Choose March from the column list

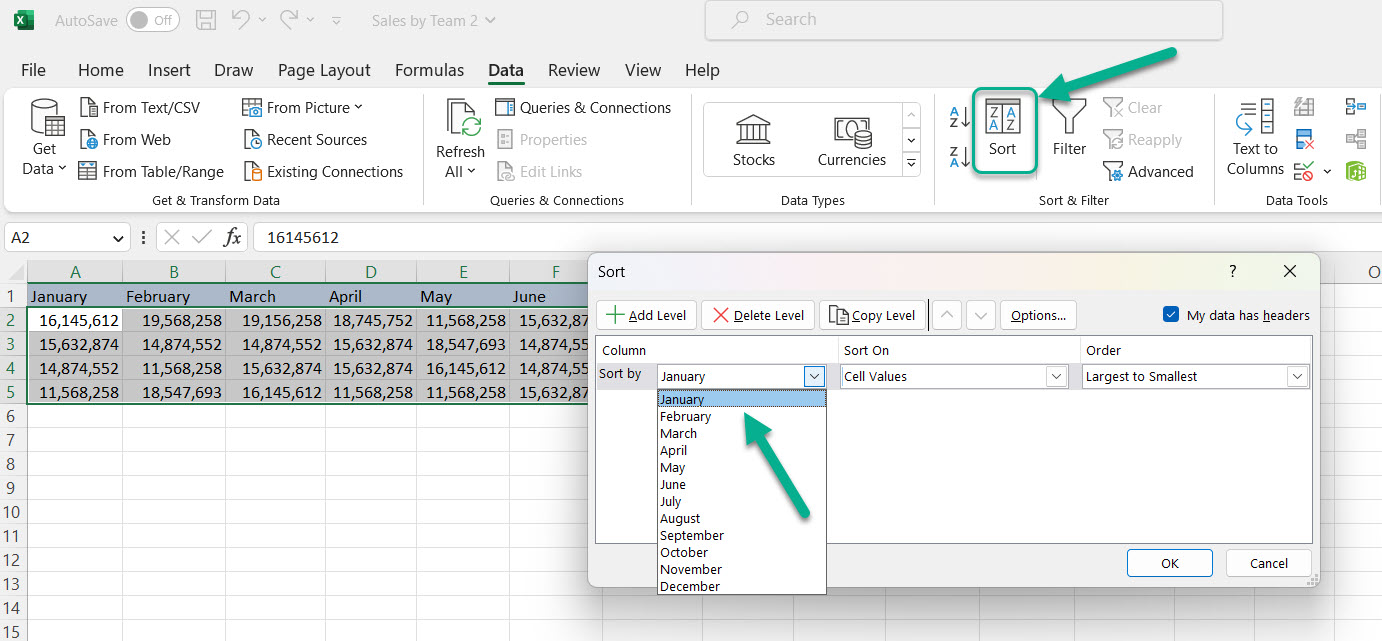[x=678, y=434]
